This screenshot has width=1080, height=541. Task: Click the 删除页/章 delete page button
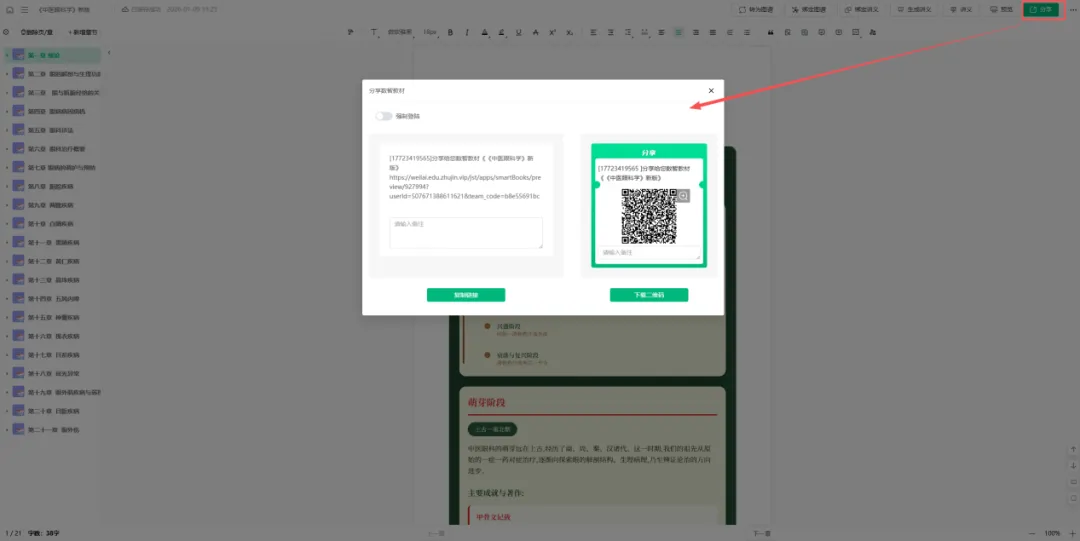[x=37, y=32]
